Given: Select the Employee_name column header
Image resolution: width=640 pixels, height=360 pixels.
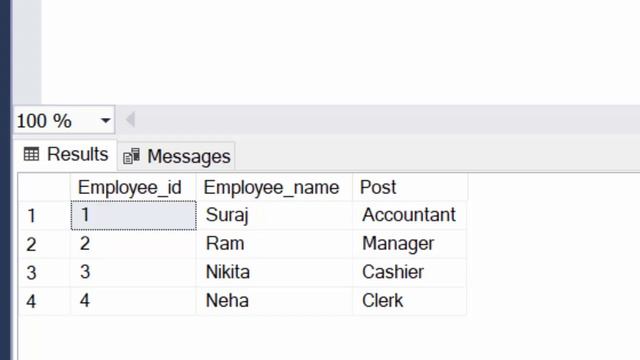Looking at the screenshot, I should click(274, 187).
